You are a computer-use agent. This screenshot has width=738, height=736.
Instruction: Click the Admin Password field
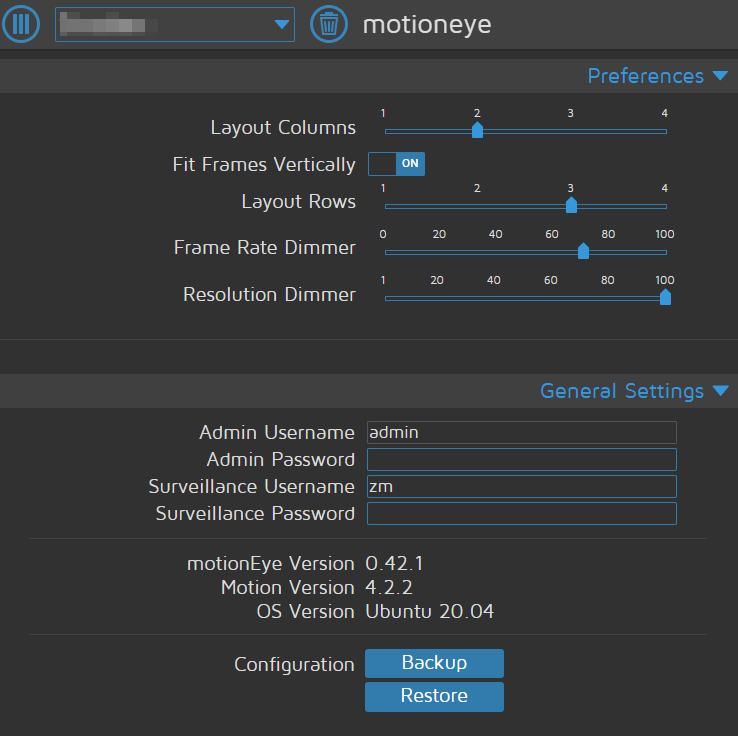click(x=521, y=459)
